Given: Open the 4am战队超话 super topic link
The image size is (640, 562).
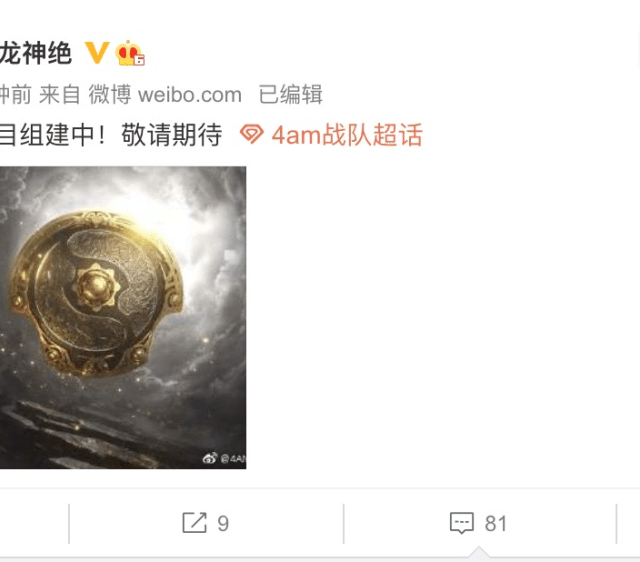Looking at the screenshot, I should [x=347, y=135].
